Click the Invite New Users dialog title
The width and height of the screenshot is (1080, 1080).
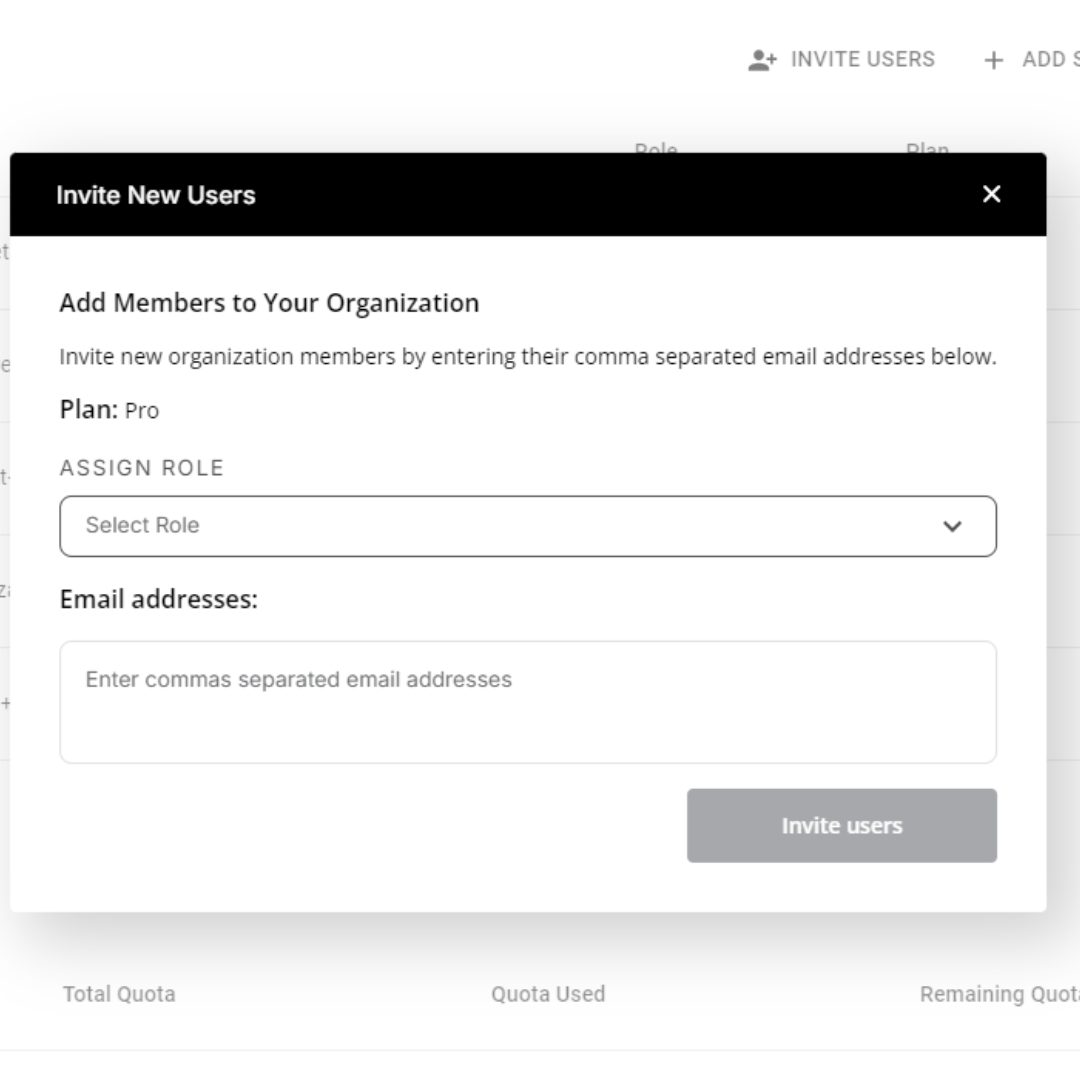[156, 195]
